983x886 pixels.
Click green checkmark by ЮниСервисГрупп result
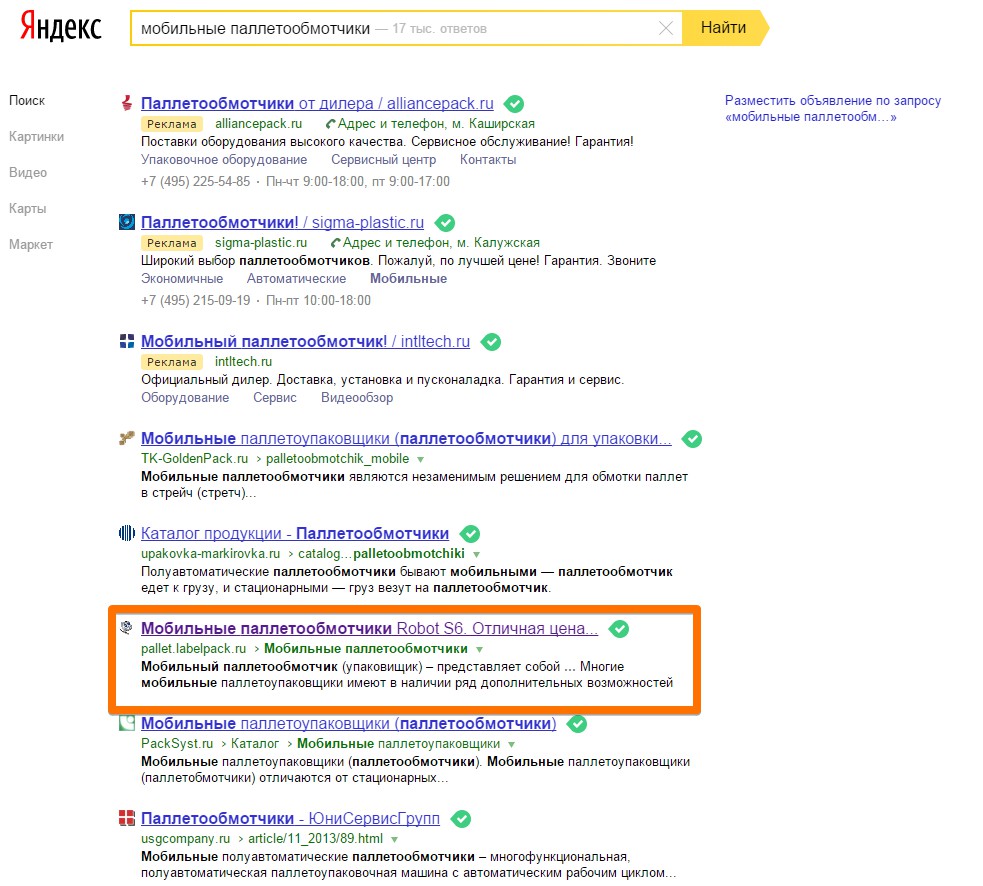pyautogui.click(x=460, y=819)
